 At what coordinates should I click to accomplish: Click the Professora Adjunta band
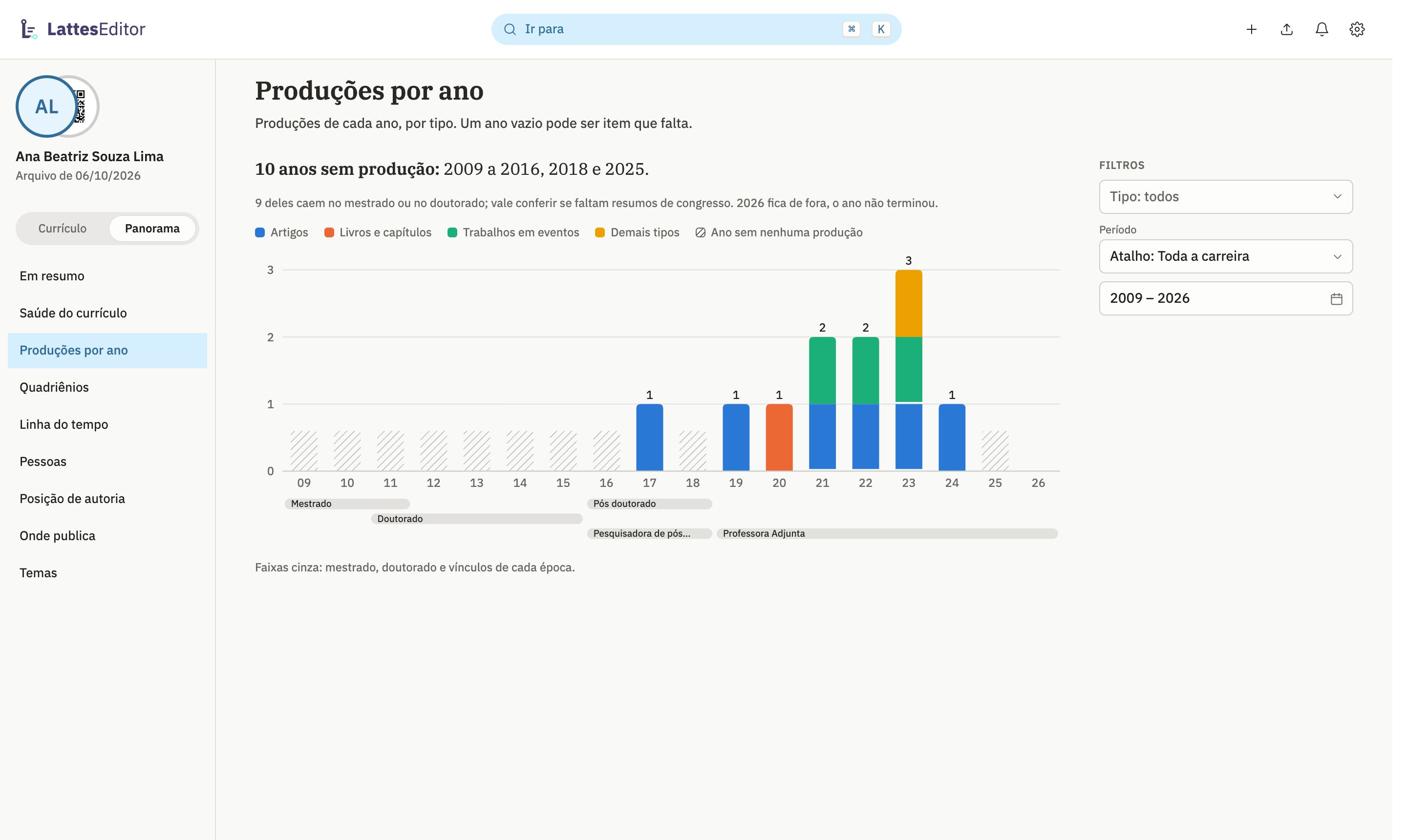[x=887, y=534]
